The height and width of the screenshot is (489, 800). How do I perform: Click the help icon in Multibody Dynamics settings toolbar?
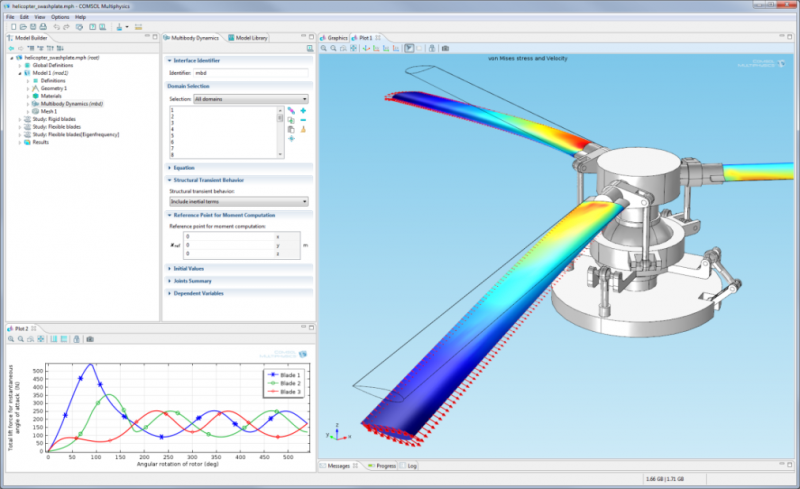pos(310,48)
